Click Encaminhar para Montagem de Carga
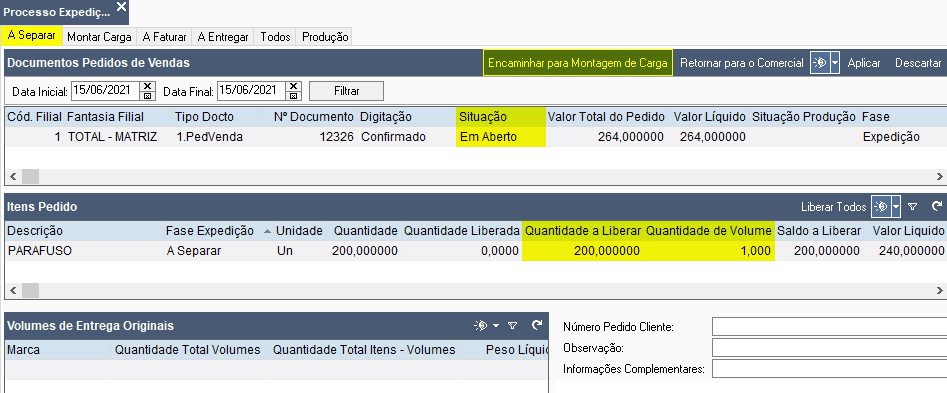The image size is (947, 393). coord(577,63)
